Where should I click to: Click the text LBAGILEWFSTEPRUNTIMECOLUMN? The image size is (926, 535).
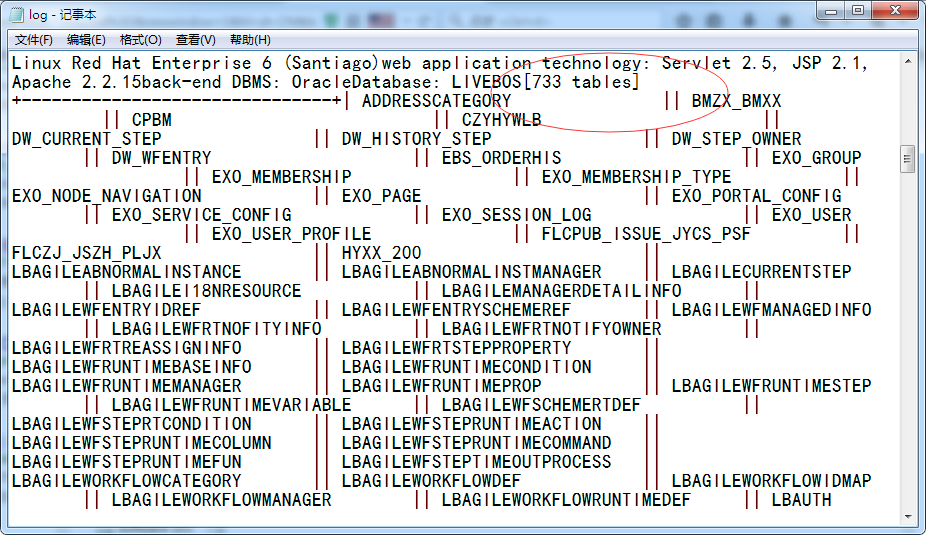[142, 442]
